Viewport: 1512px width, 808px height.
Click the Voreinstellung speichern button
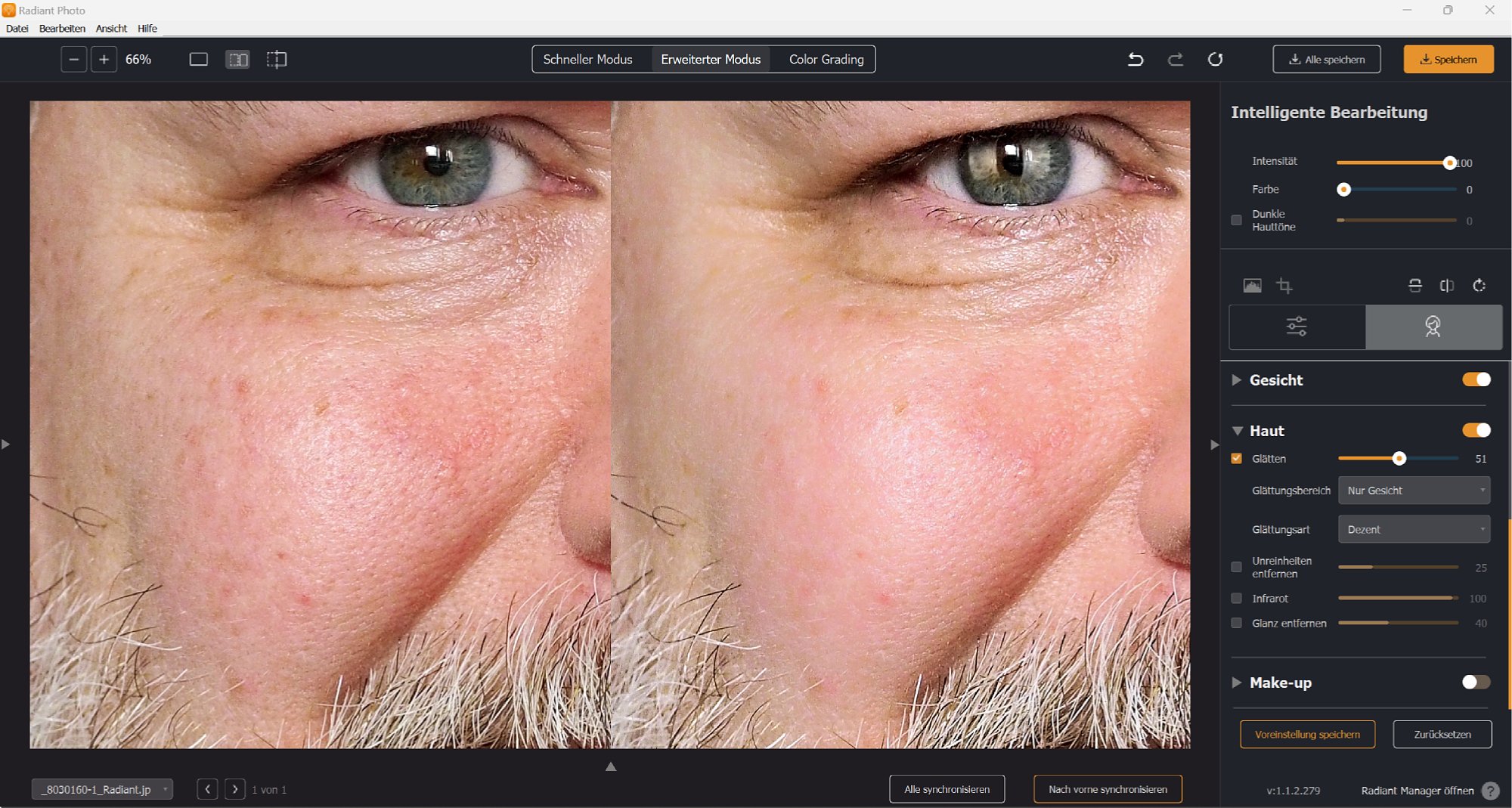pyautogui.click(x=1307, y=734)
